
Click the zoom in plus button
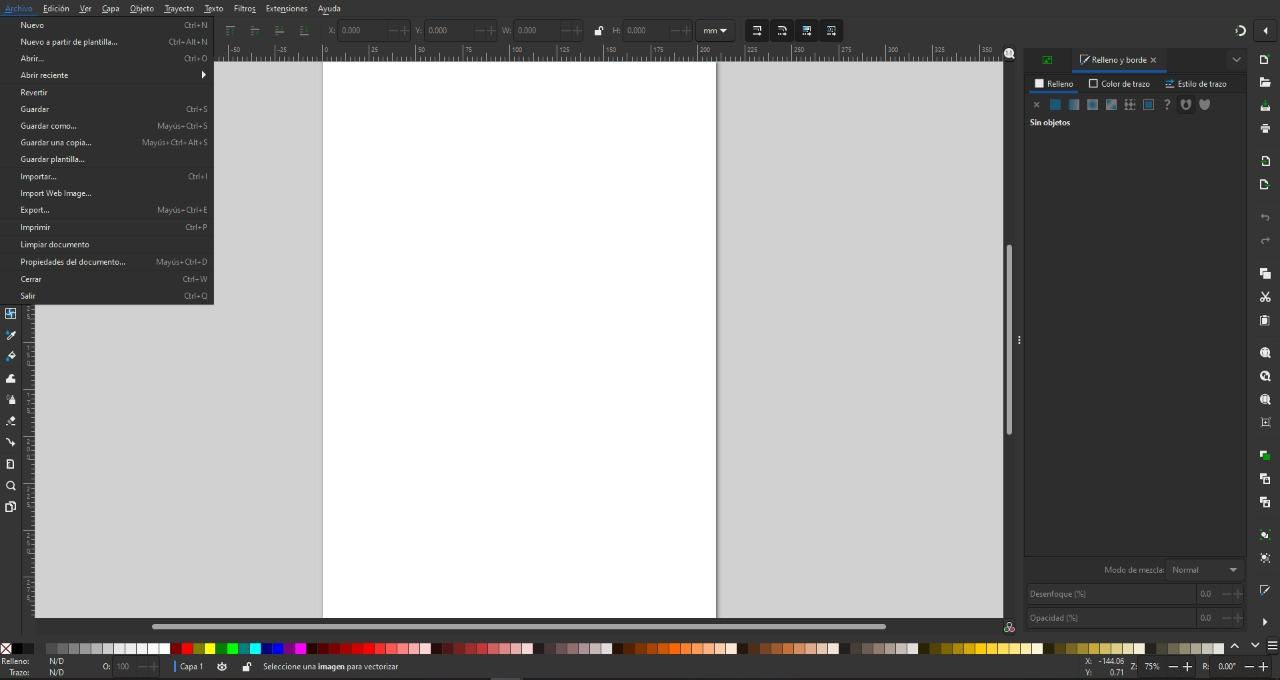pyautogui.click(x=1187, y=666)
